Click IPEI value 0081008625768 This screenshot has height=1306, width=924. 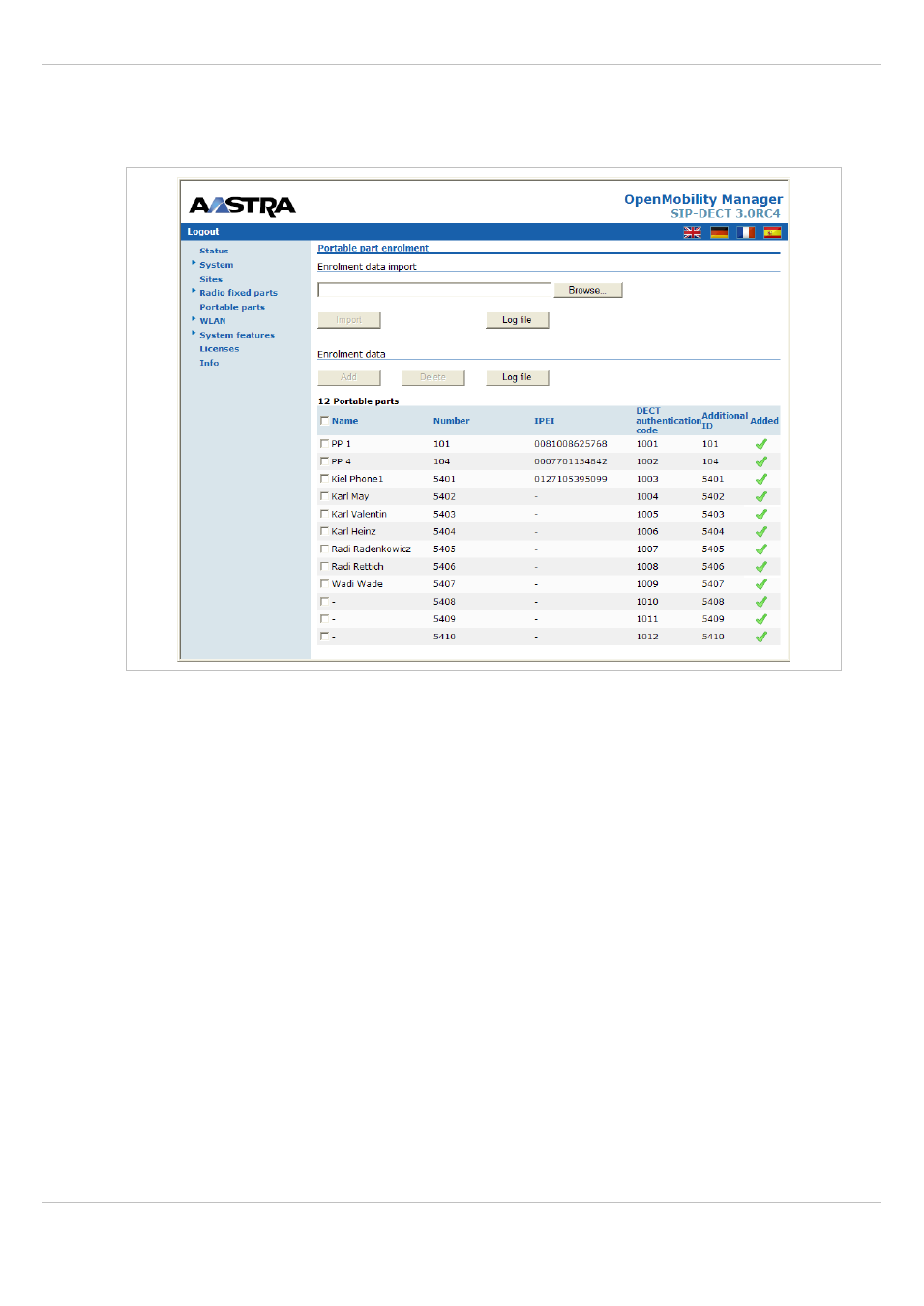click(x=571, y=444)
